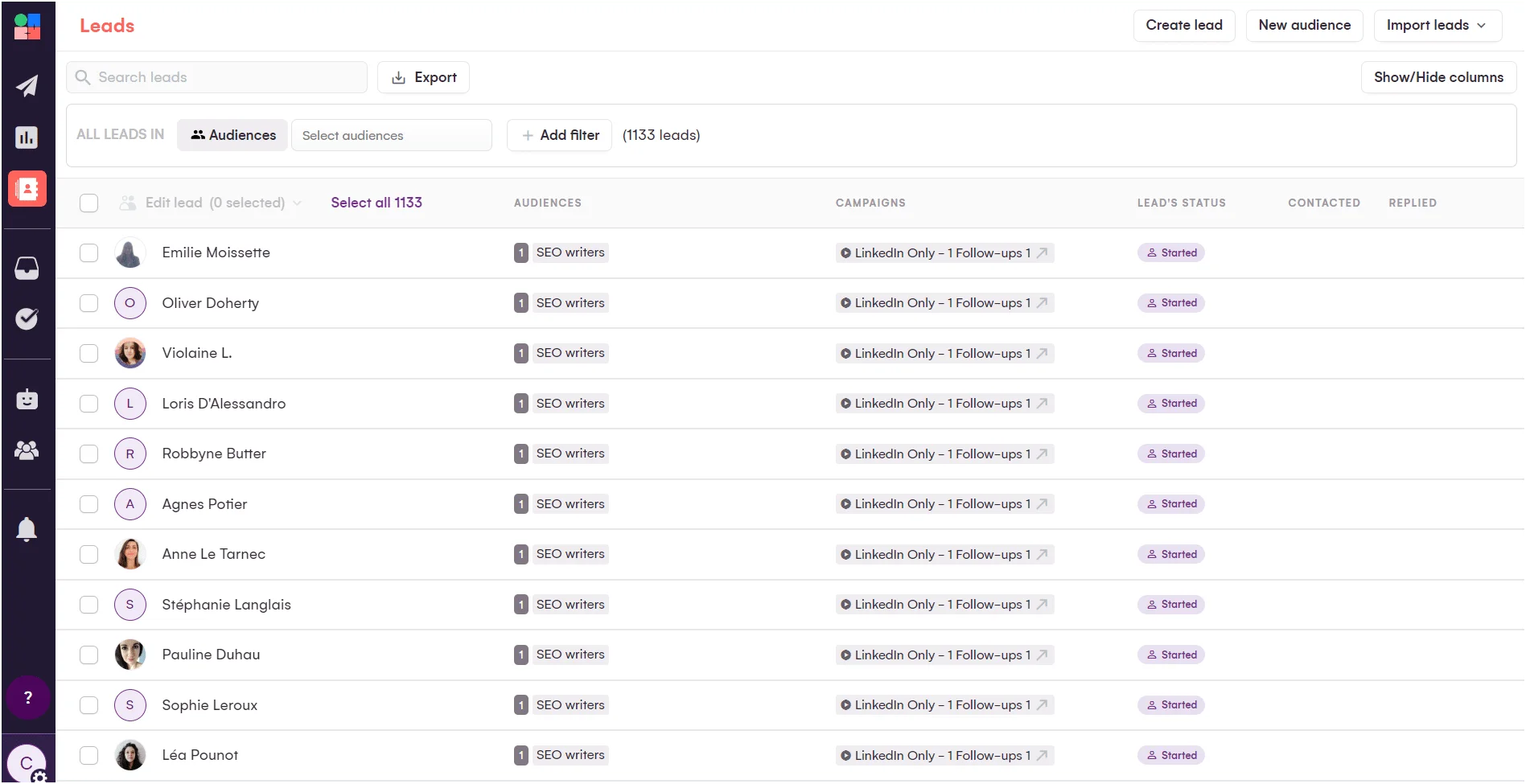Click the Select all 1133 link

click(376, 203)
